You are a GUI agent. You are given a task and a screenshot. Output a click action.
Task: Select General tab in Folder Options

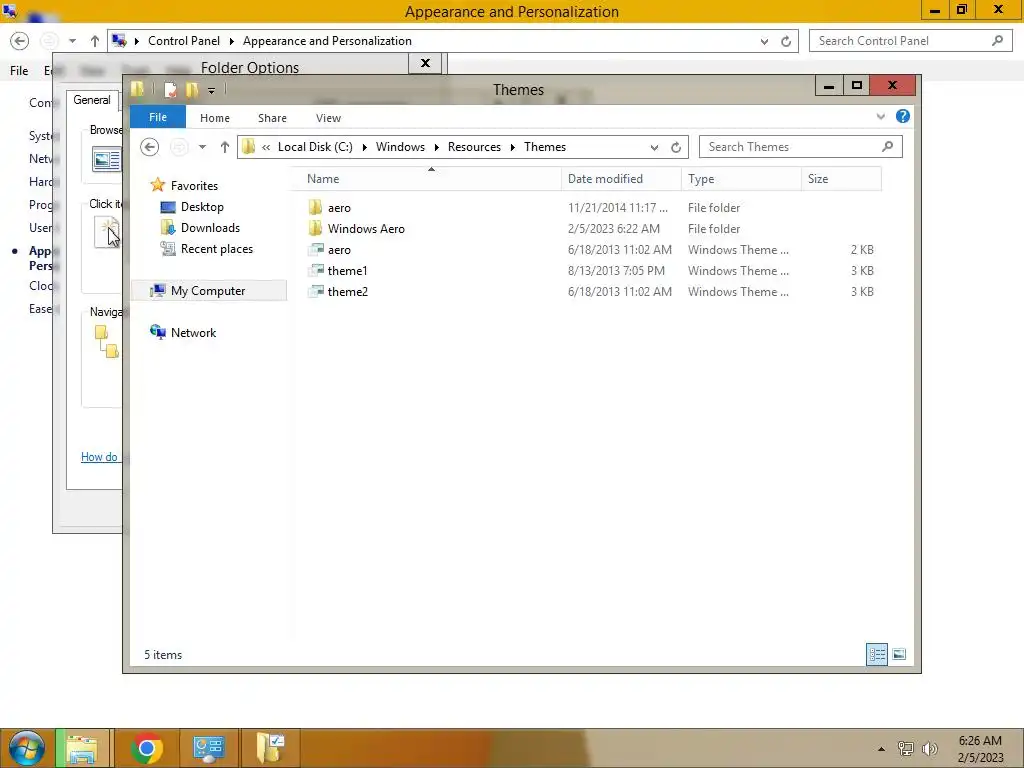tap(92, 100)
